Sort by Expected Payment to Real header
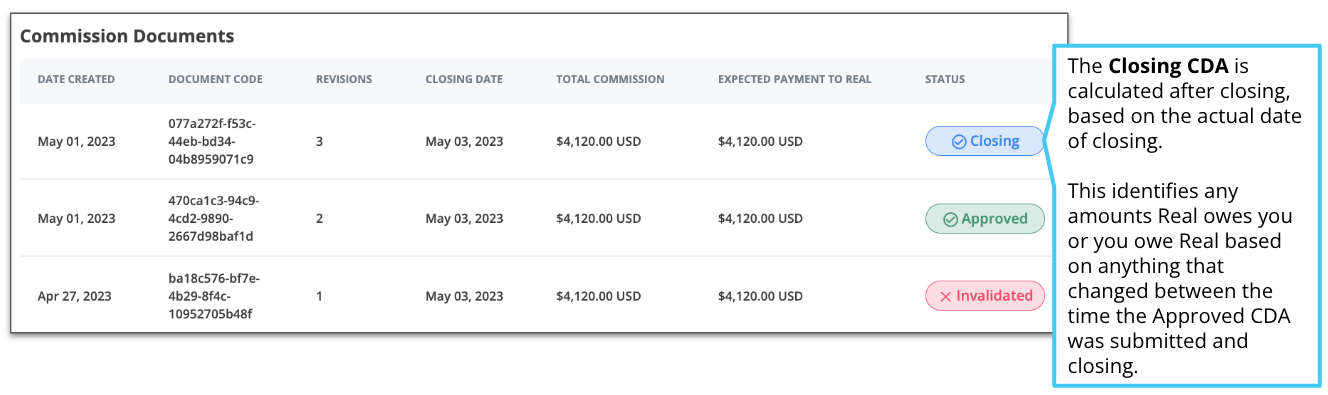The height and width of the screenshot is (395, 1328). coord(795,79)
